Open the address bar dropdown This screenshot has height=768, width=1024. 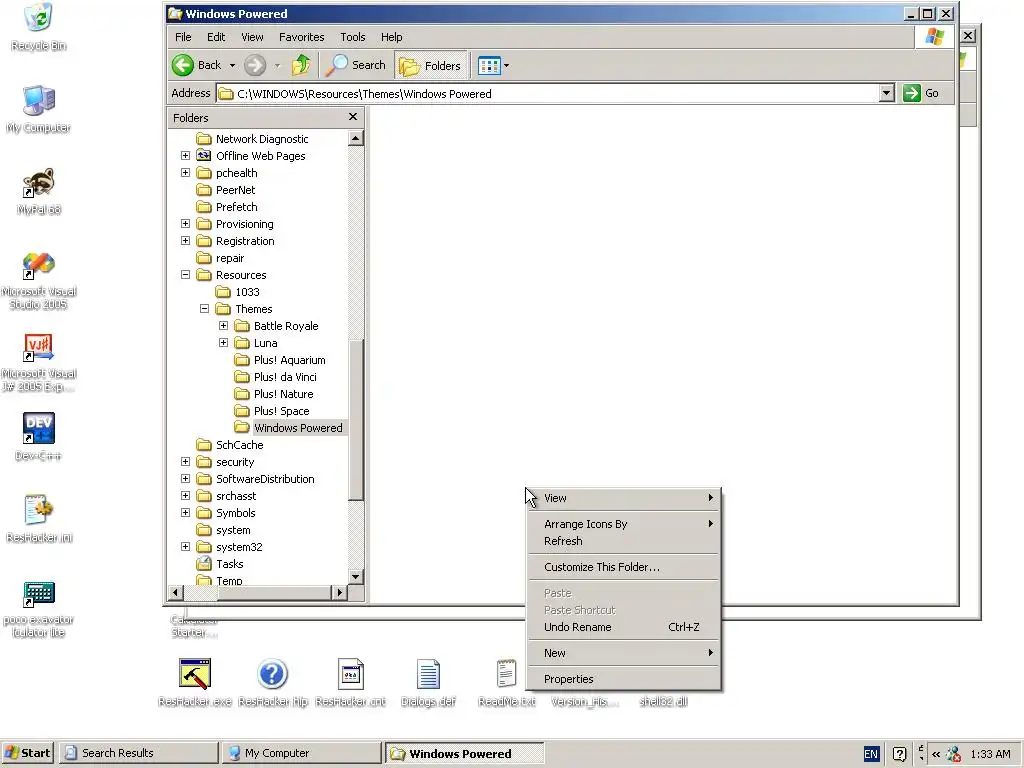pos(886,93)
